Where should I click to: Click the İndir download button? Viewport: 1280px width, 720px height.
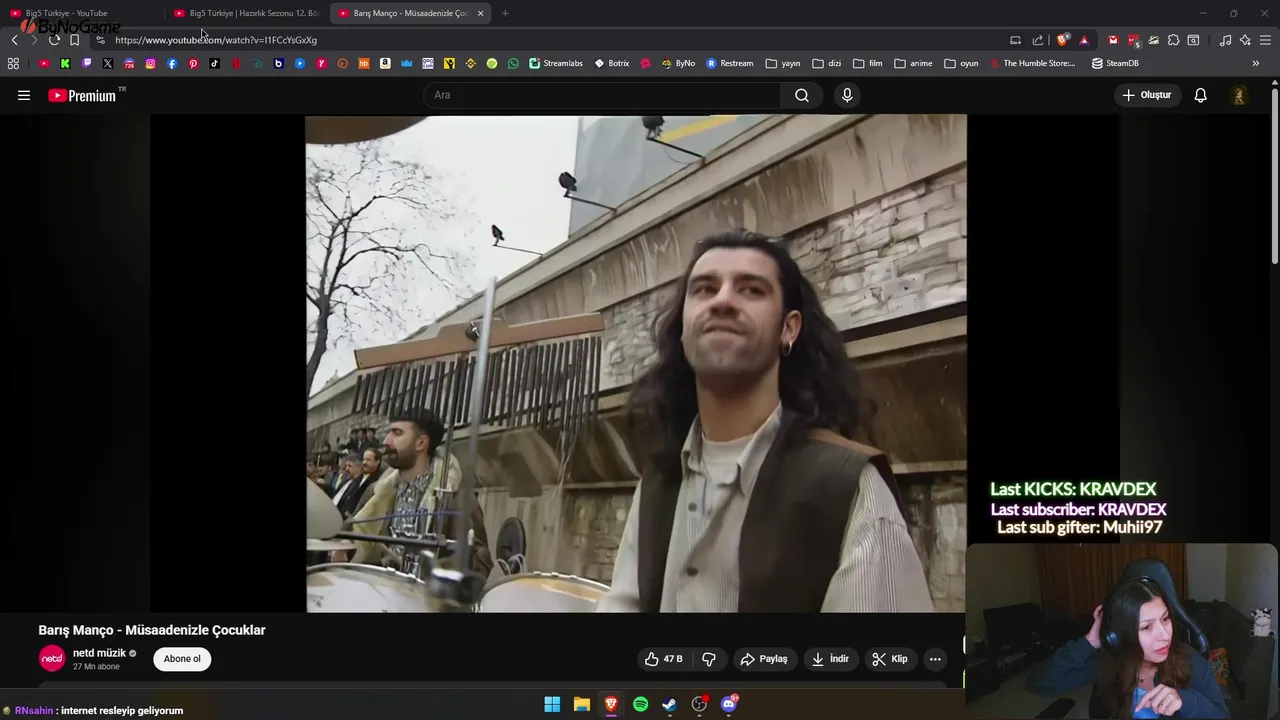point(830,659)
